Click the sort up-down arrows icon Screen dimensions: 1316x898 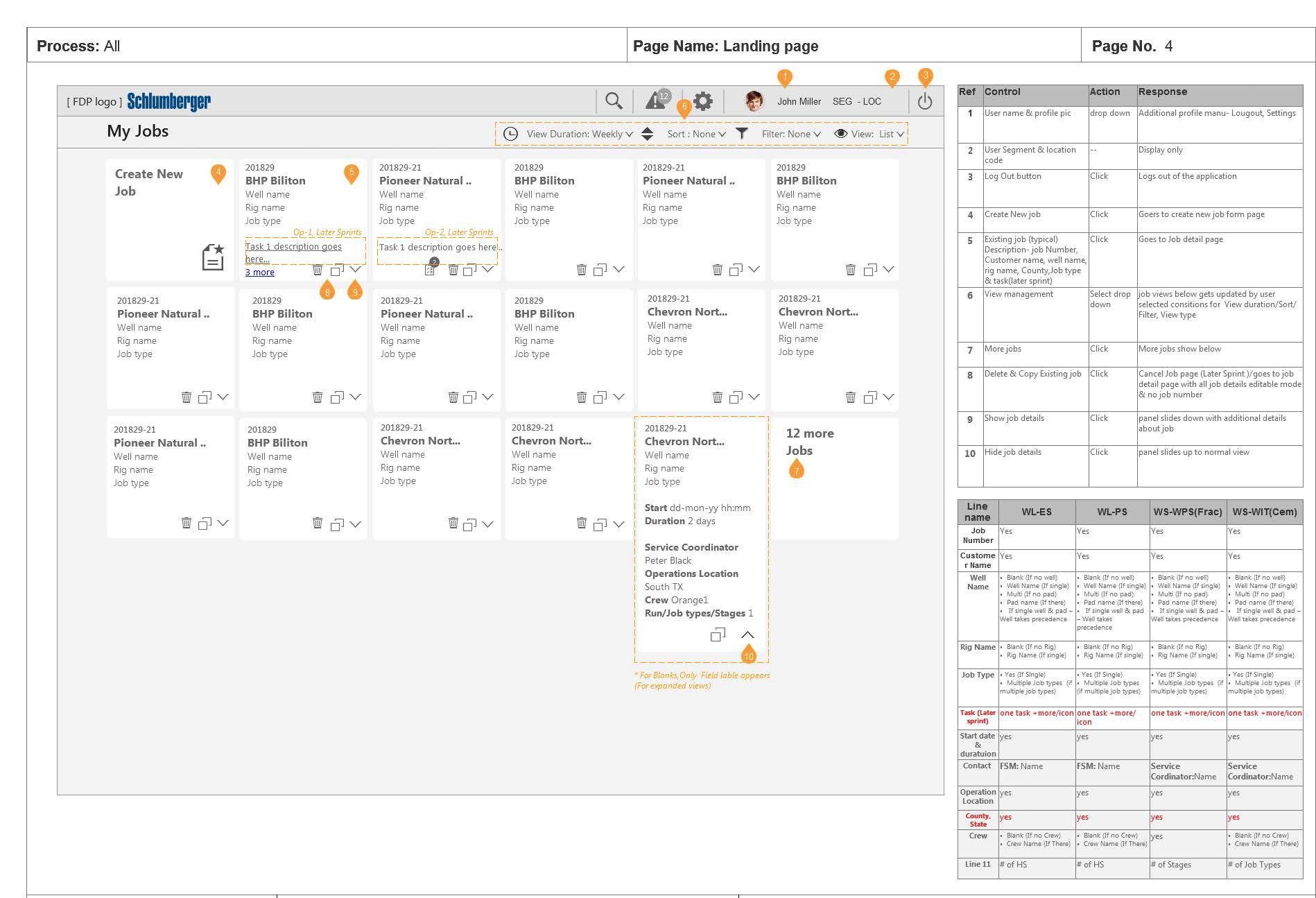(x=647, y=134)
